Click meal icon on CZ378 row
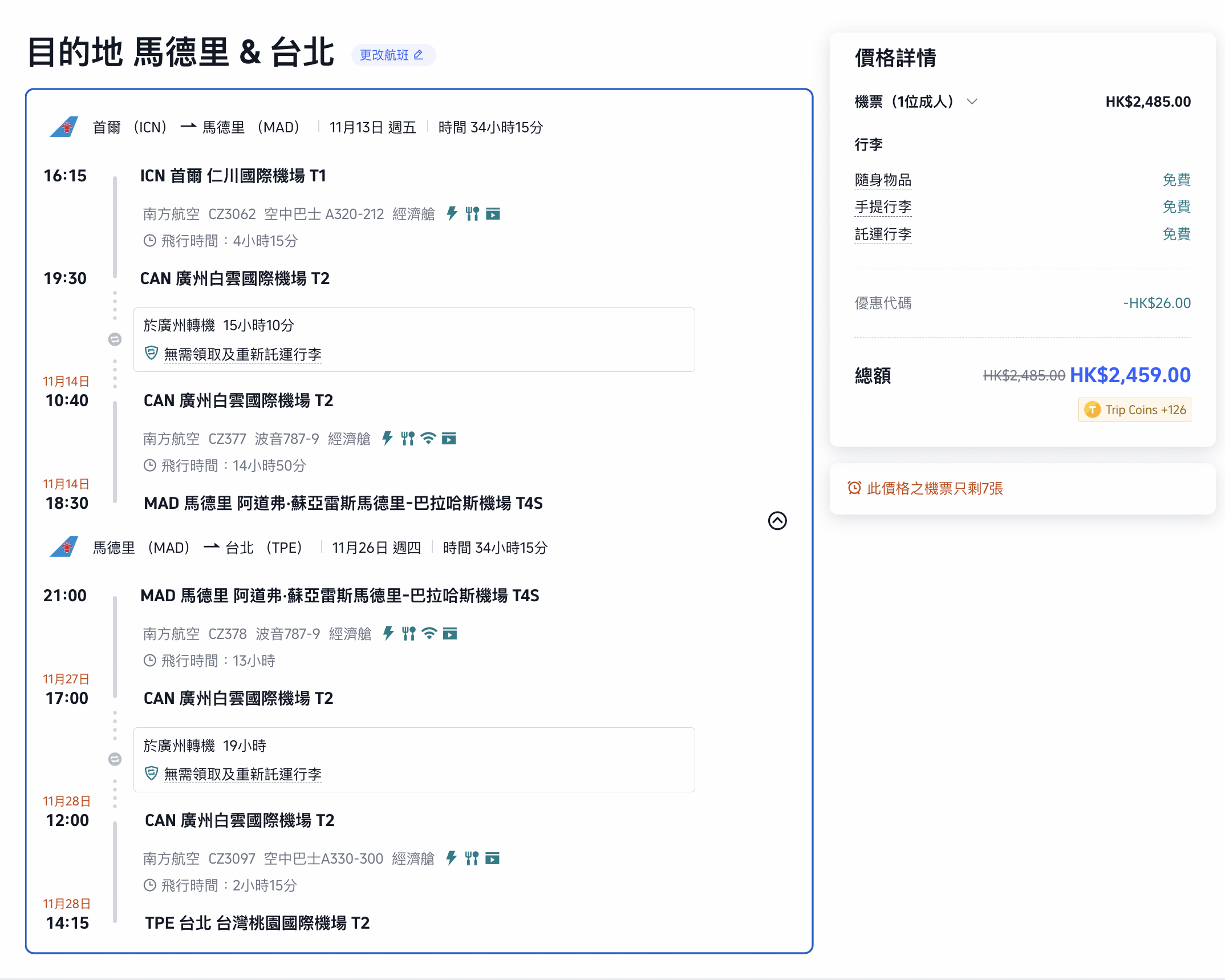Screen dimensions: 1225x980 (x=409, y=633)
